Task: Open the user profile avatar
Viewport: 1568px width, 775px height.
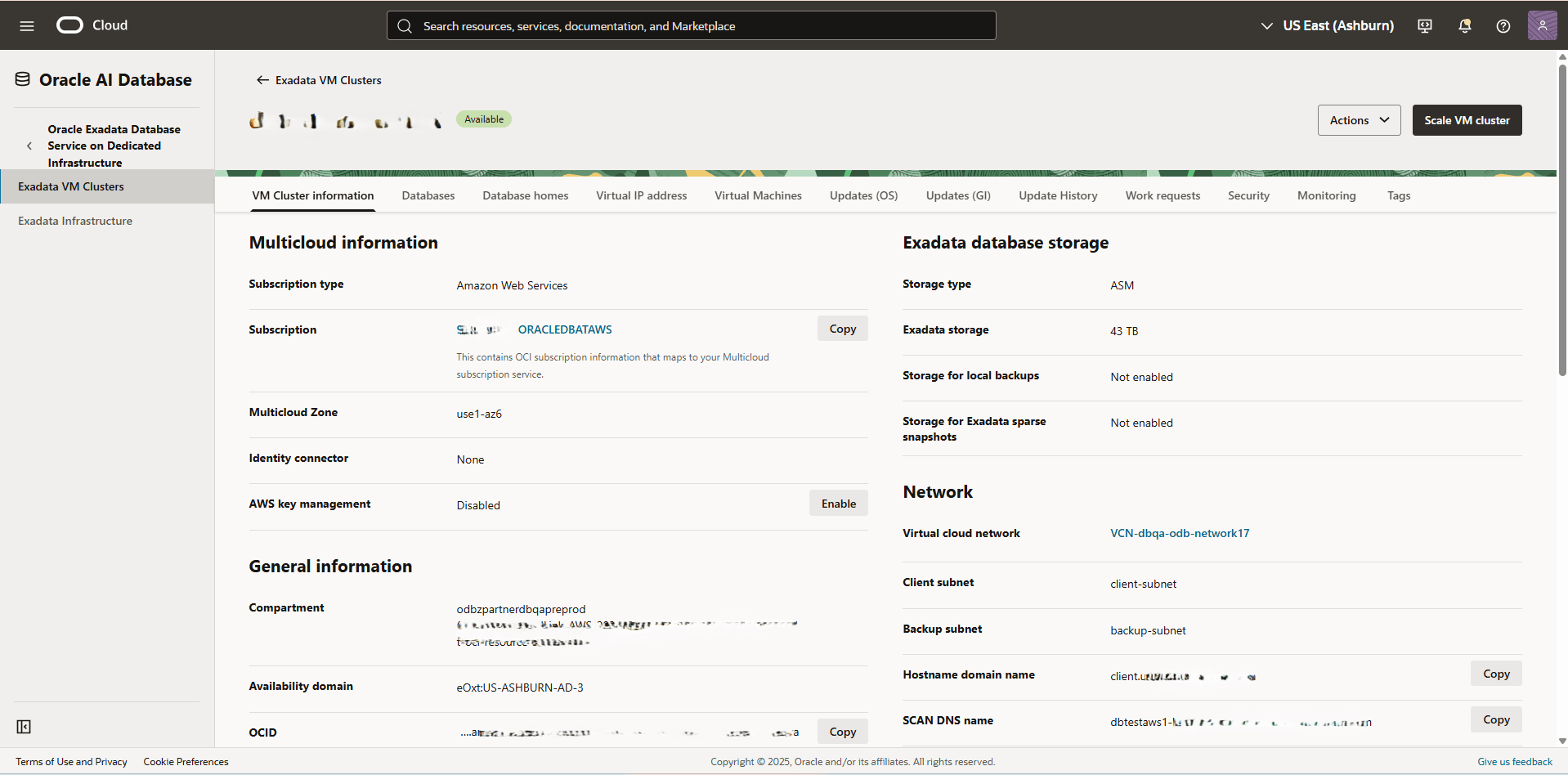Action: (x=1542, y=25)
